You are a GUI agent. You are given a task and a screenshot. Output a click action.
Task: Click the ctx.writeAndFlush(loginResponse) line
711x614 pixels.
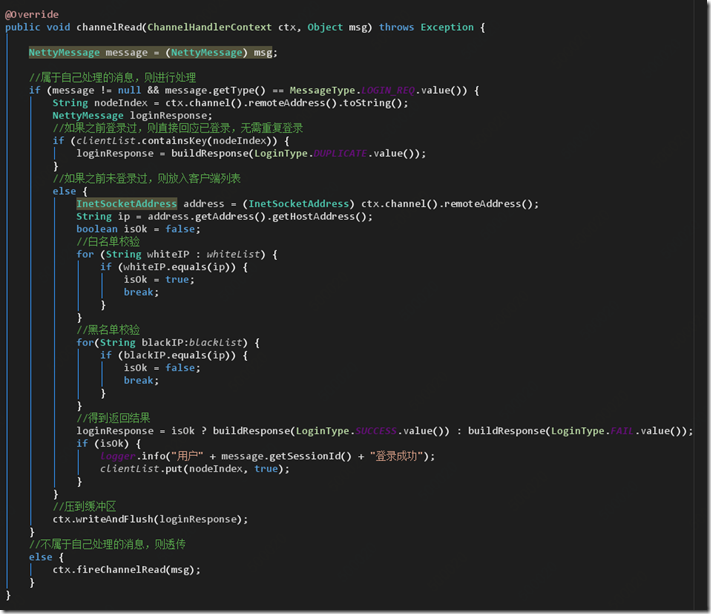point(150,519)
